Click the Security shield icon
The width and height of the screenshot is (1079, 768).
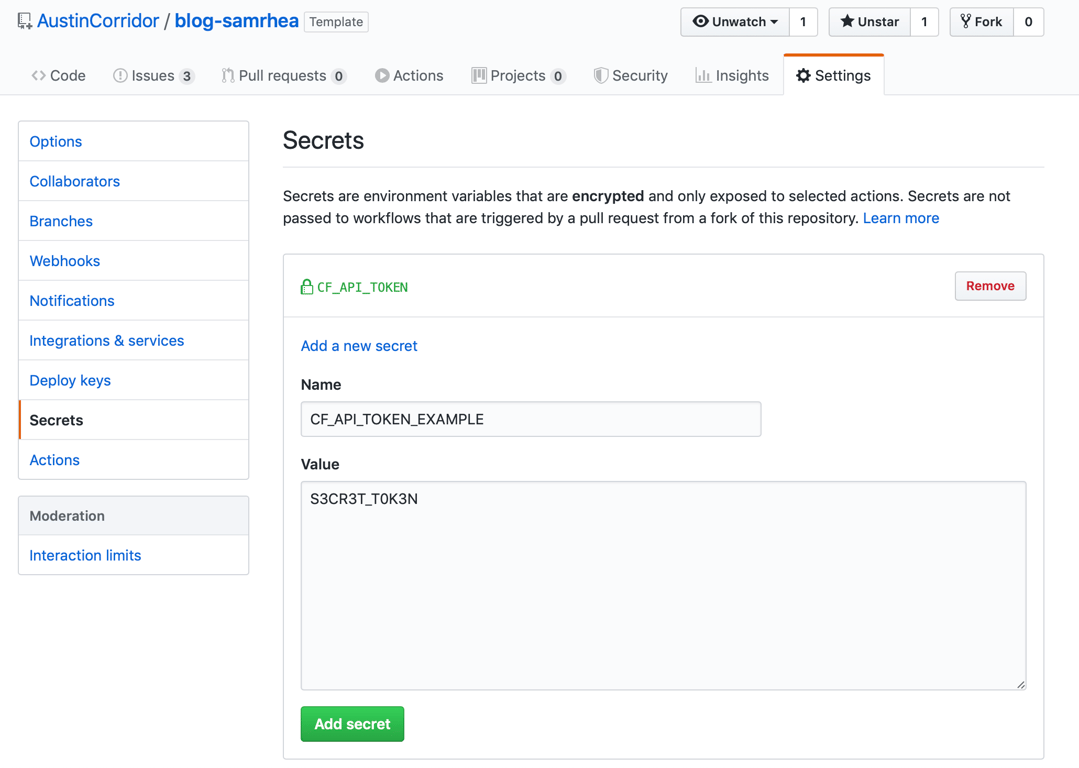pyautogui.click(x=600, y=75)
